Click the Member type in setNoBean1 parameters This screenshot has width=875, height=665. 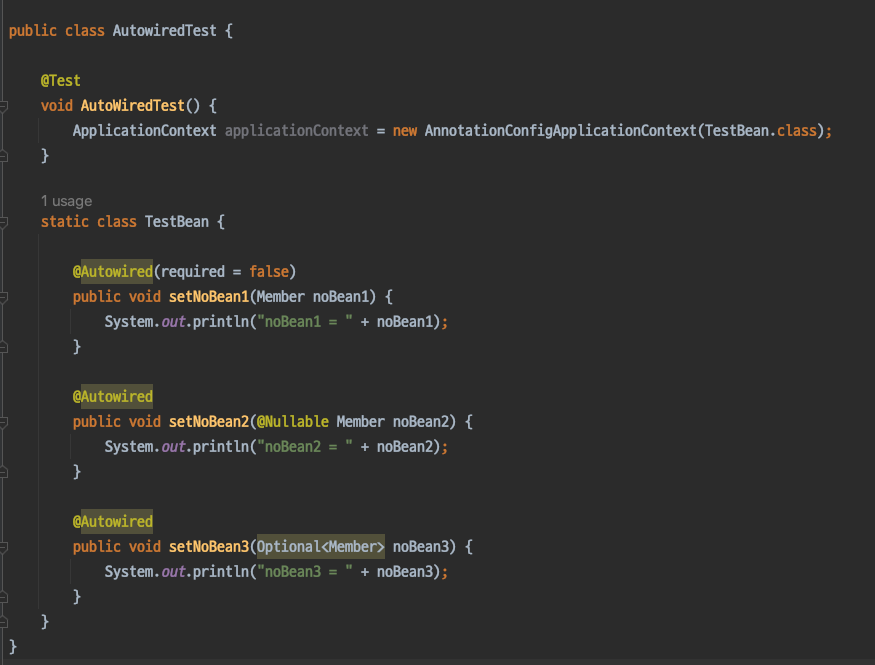[281, 297]
